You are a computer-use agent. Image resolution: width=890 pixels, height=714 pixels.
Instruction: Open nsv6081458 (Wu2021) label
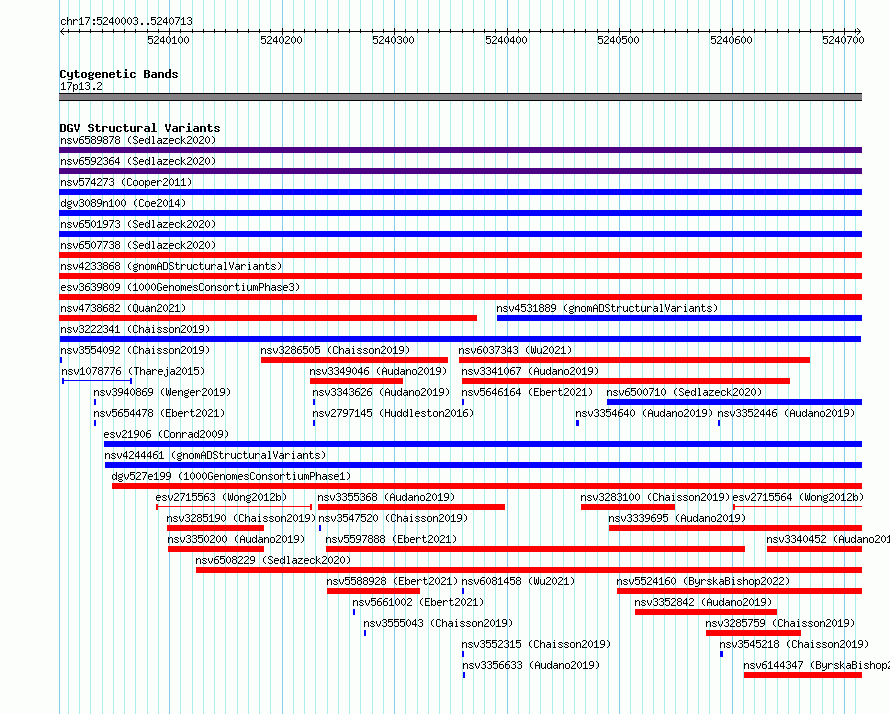pyautogui.click(x=518, y=581)
